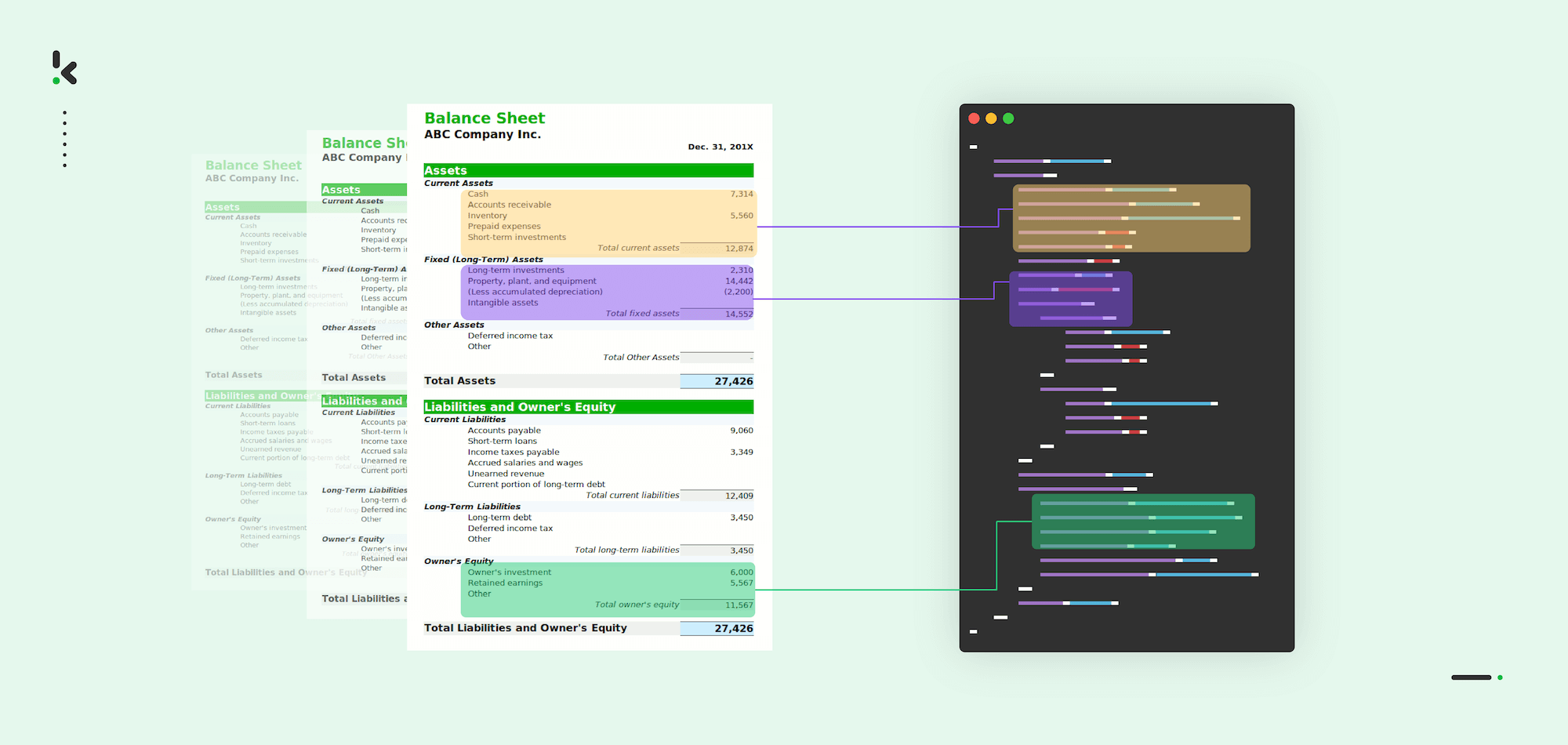Click the red close dot on the code window
Viewport: 1568px width, 745px height.
(974, 118)
